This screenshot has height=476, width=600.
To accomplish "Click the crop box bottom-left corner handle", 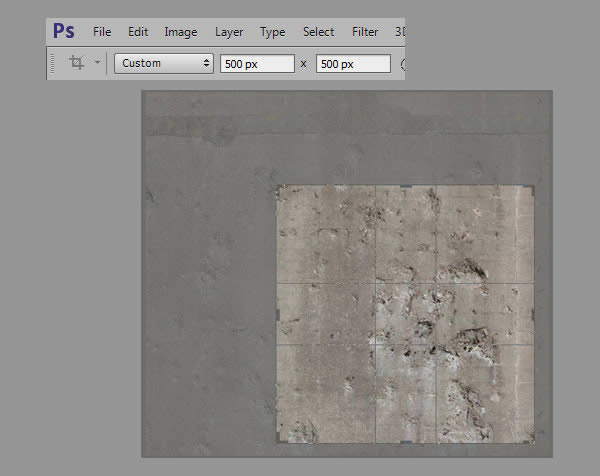I will (x=278, y=441).
